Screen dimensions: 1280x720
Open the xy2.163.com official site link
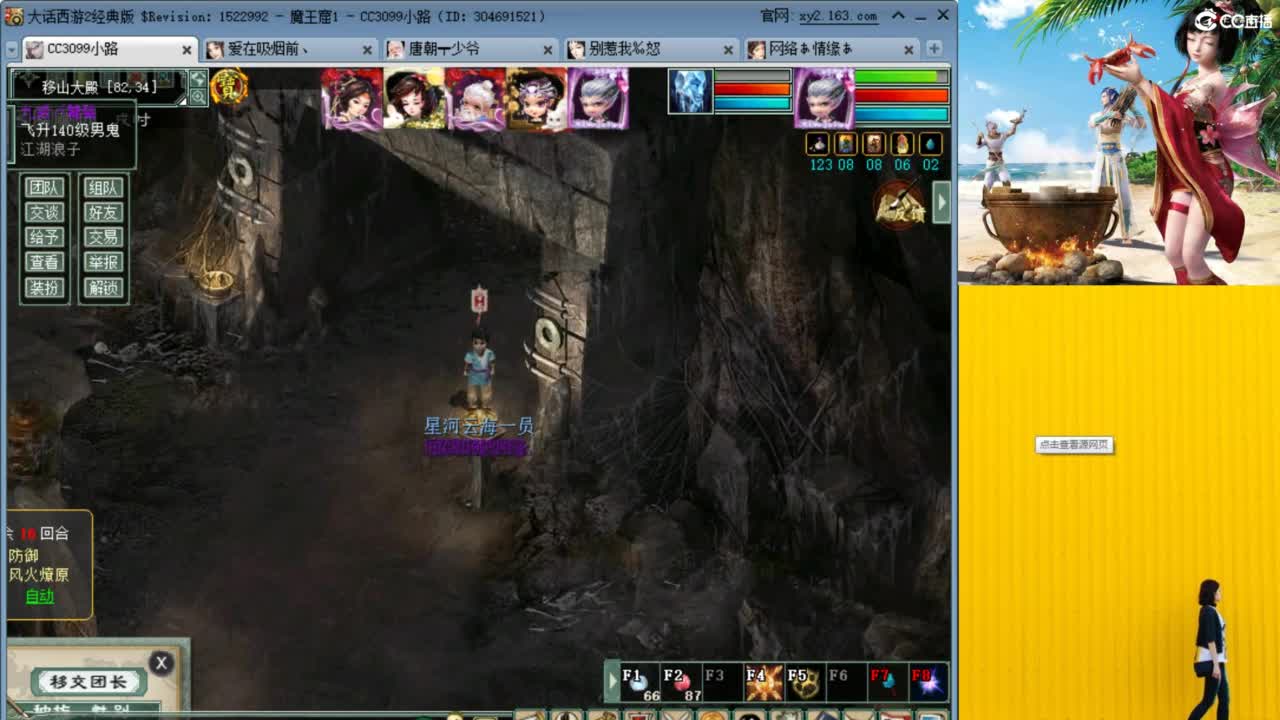(838, 16)
